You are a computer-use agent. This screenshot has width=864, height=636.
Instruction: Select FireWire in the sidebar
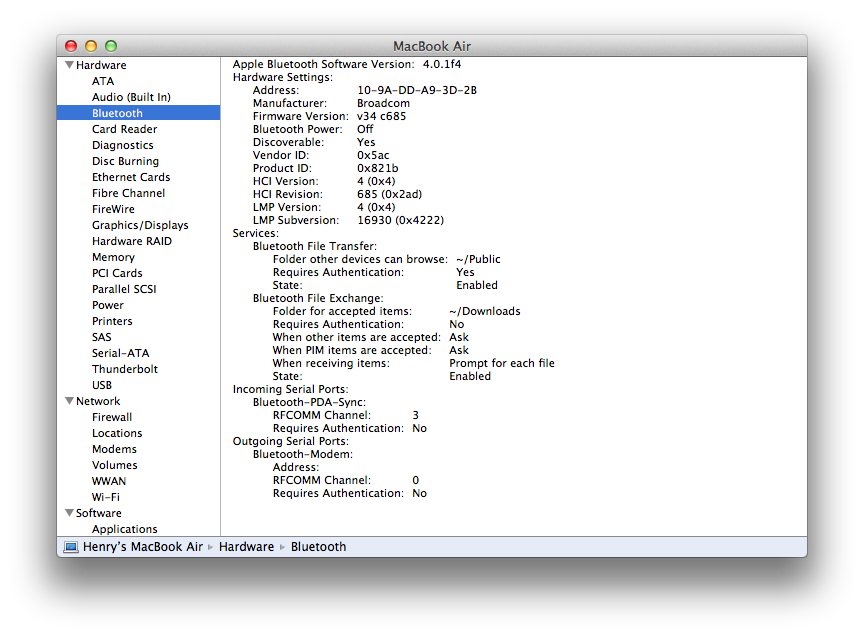pos(113,209)
